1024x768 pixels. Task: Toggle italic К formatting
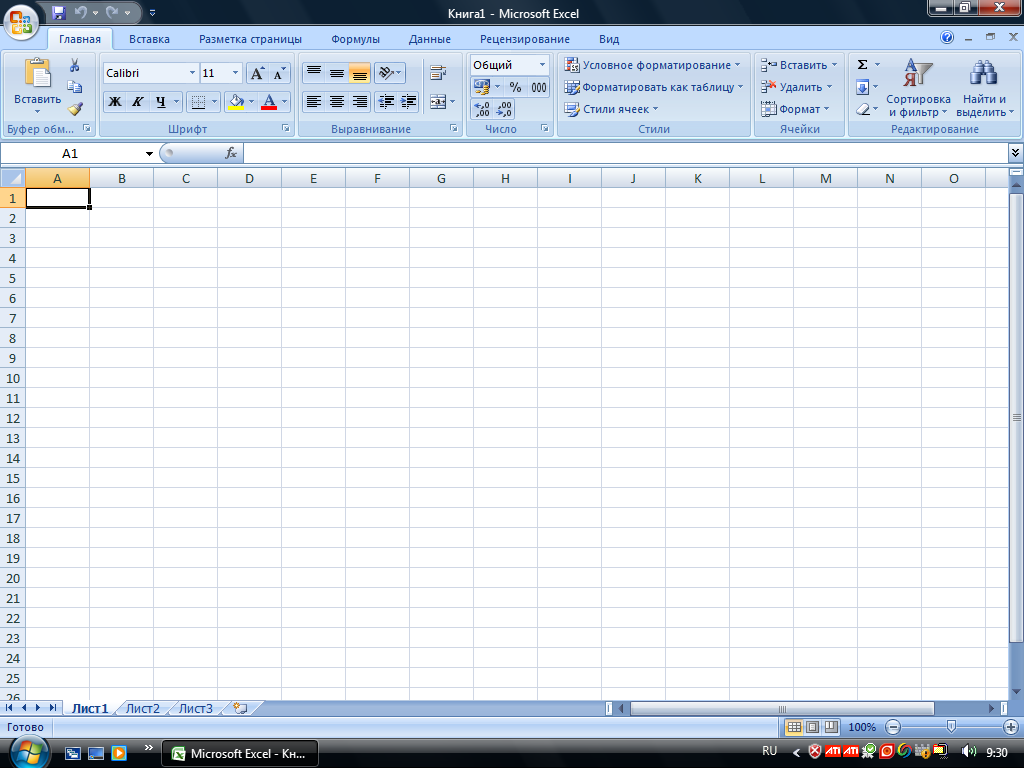[137, 101]
